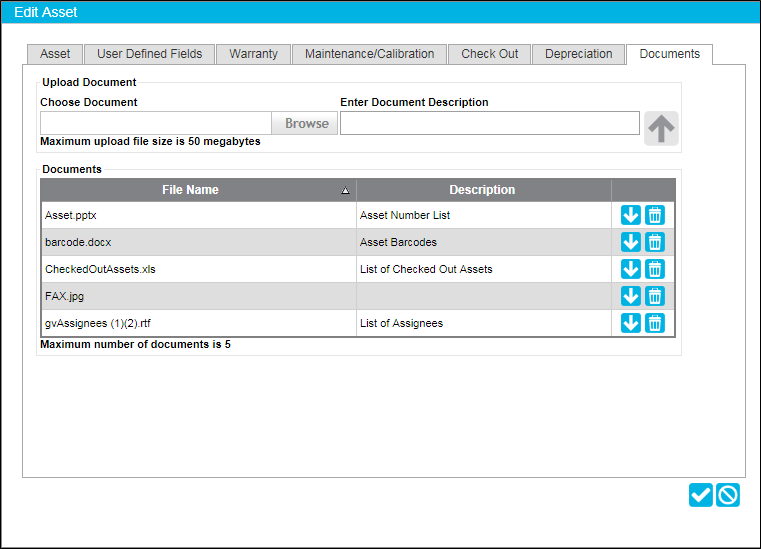Image resolution: width=761 pixels, height=549 pixels.
Task: Delete the barcode.docx file
Action: 655,242
